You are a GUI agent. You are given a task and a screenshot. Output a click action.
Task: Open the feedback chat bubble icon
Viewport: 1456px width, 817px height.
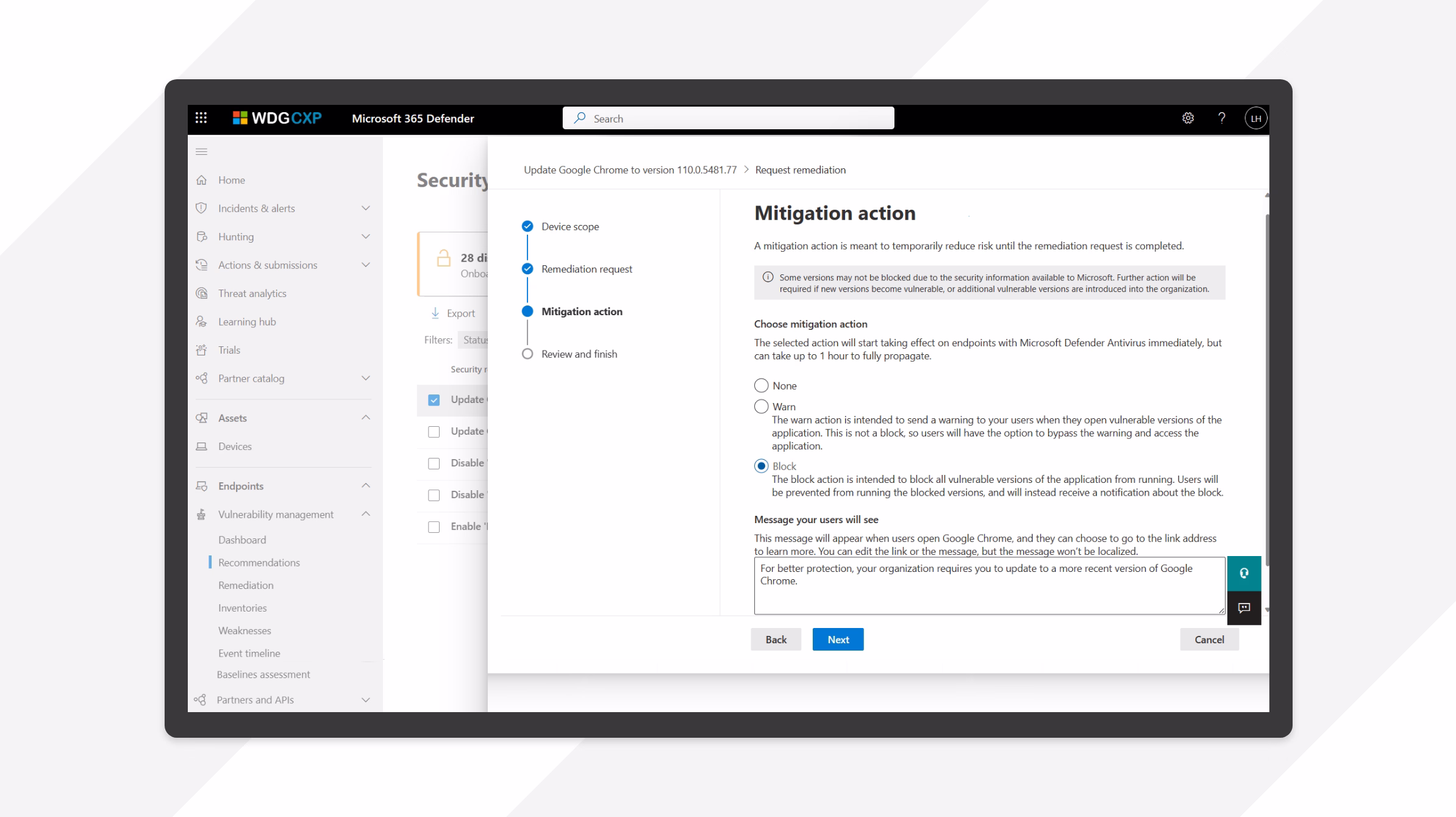(1244, 607)
